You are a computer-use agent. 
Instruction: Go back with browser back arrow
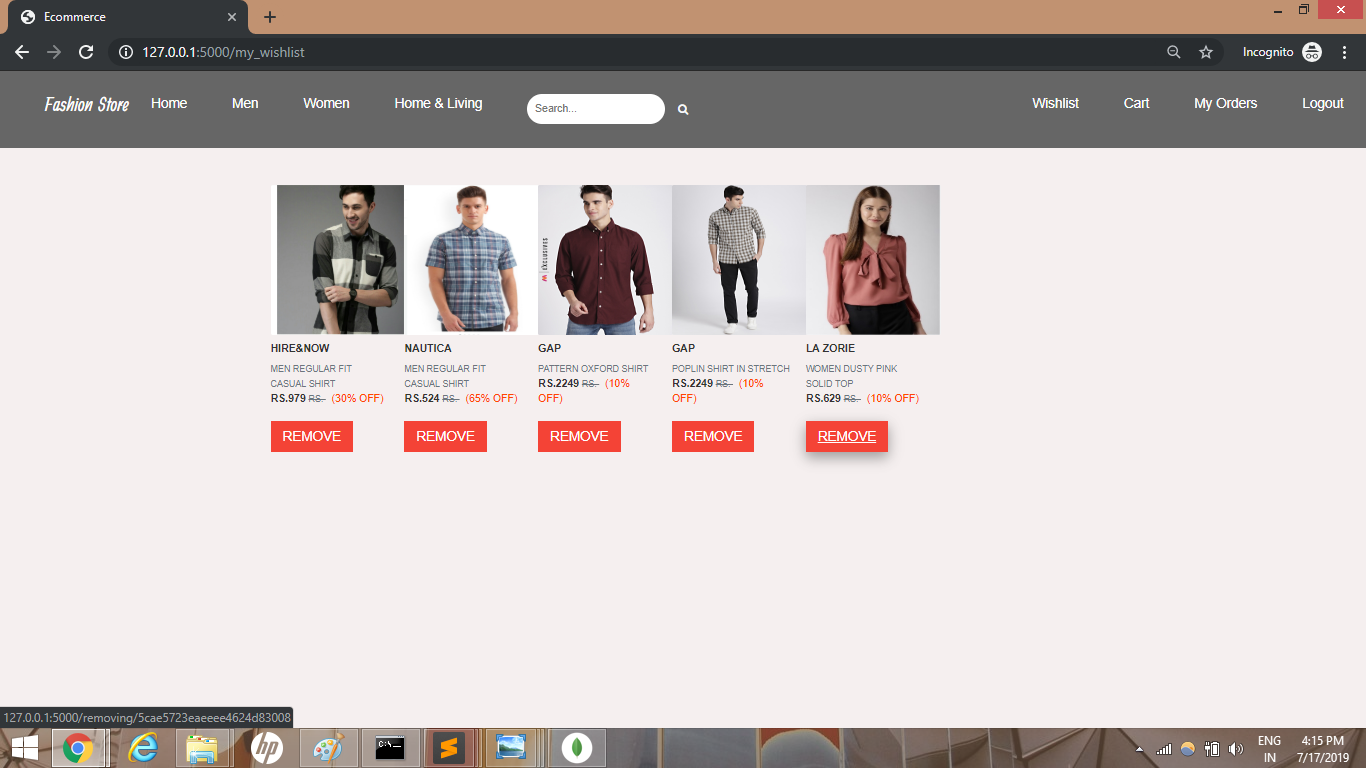[x=22, y=52]
